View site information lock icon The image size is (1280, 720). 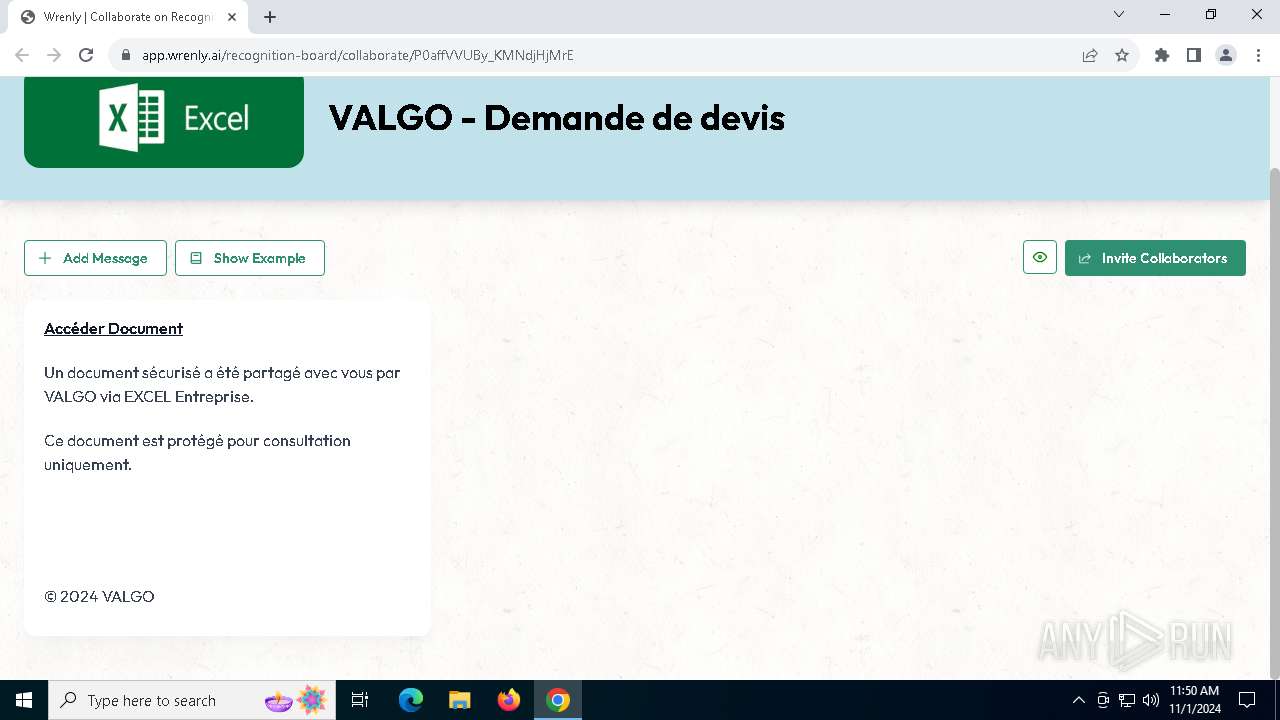tap(125, 55)
